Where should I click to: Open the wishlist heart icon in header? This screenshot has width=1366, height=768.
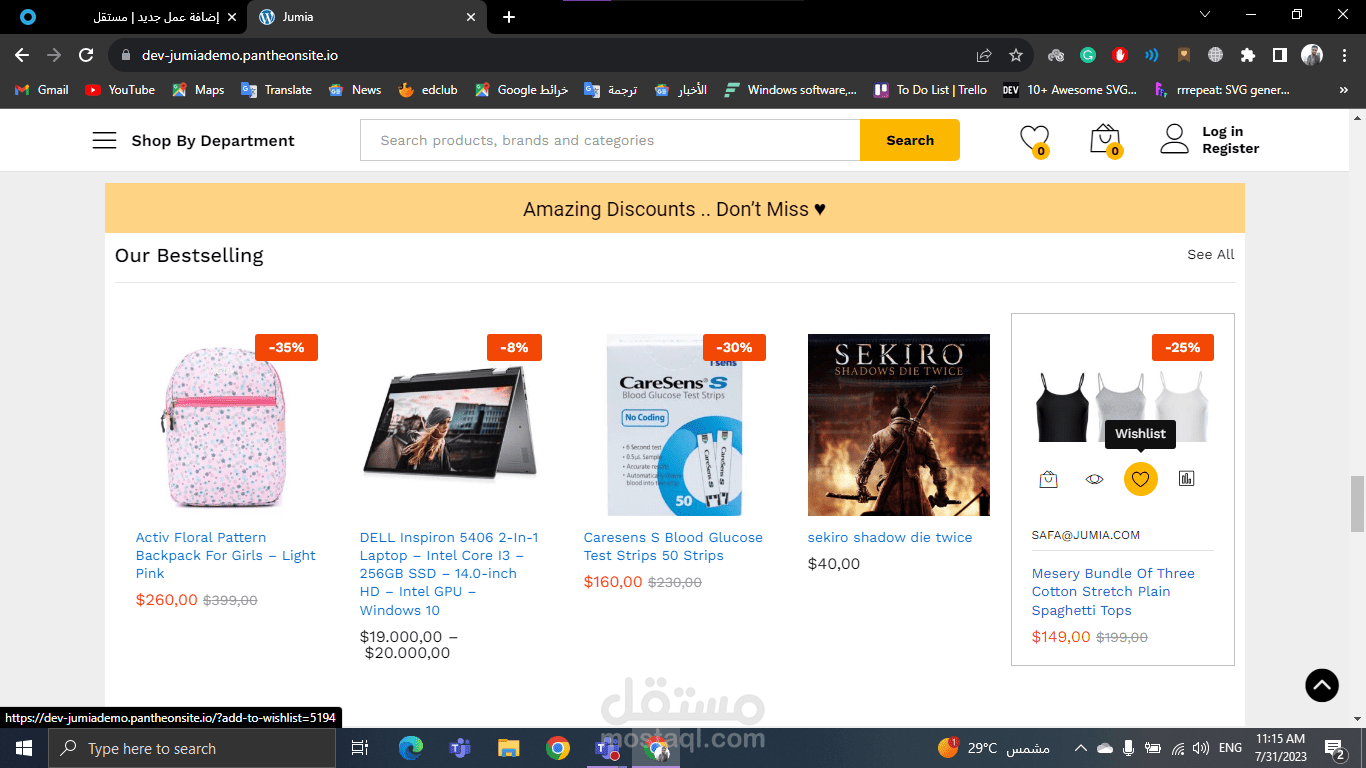[x=1034, y=139]
